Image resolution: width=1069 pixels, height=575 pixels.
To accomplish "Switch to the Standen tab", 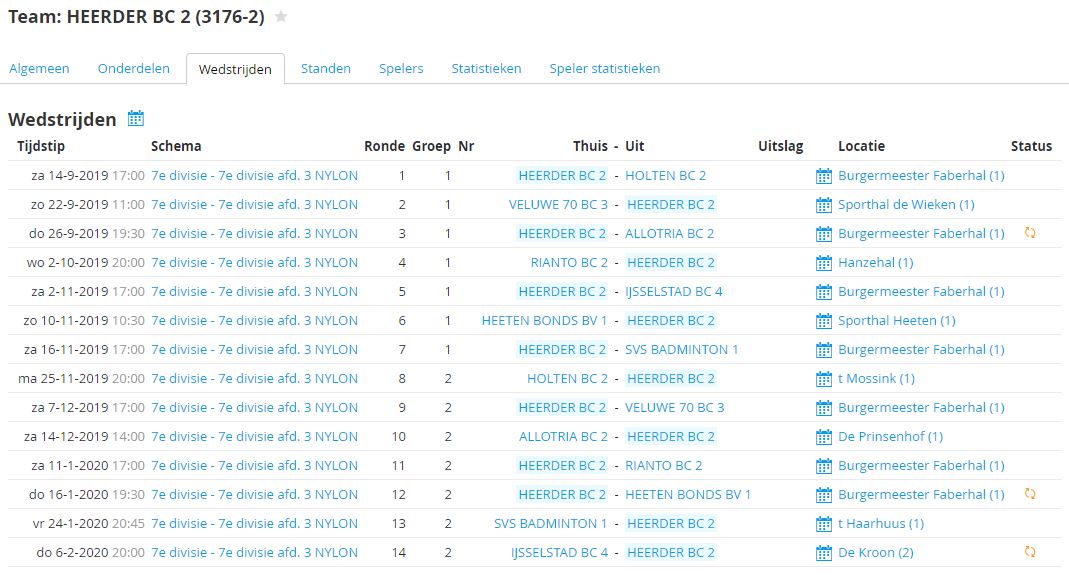I will click(x=326, y=69).
